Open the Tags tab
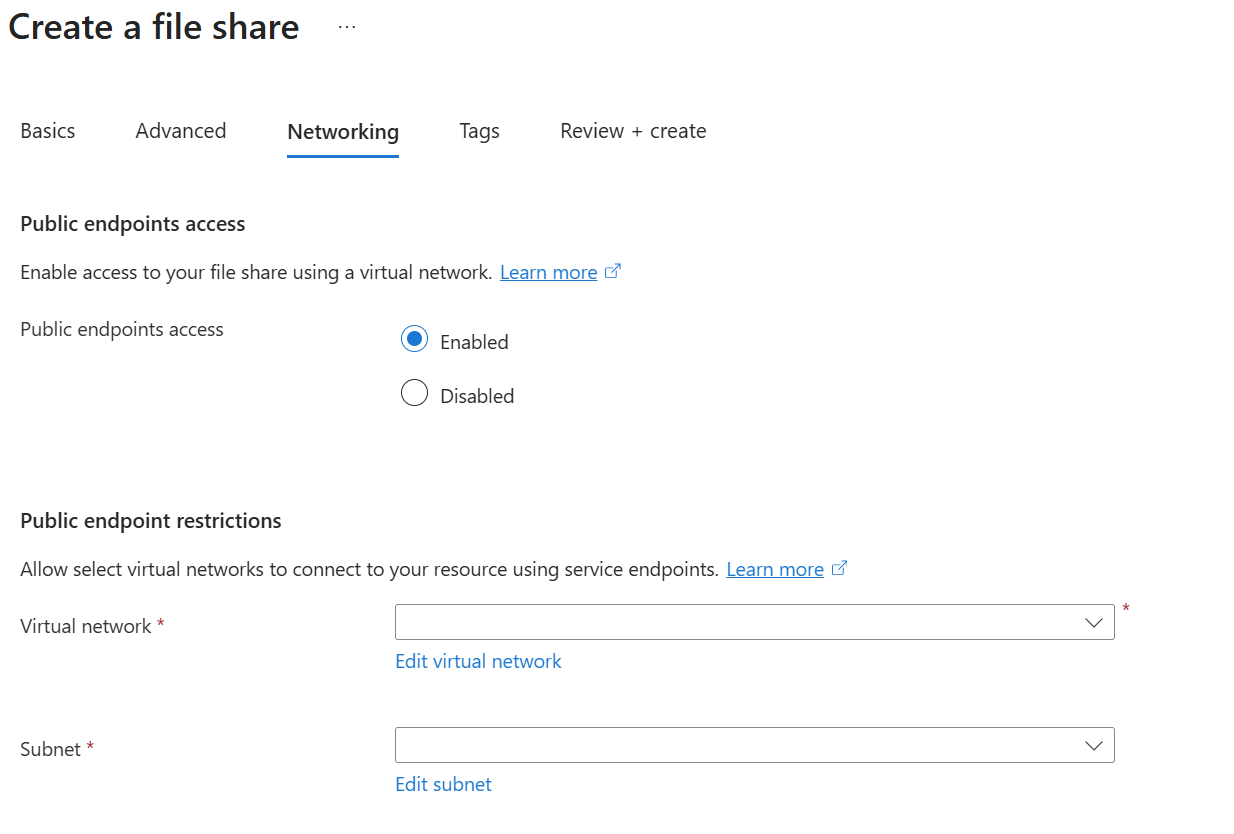The height and width of the screenshot is (834, 1234). point(479,130)
